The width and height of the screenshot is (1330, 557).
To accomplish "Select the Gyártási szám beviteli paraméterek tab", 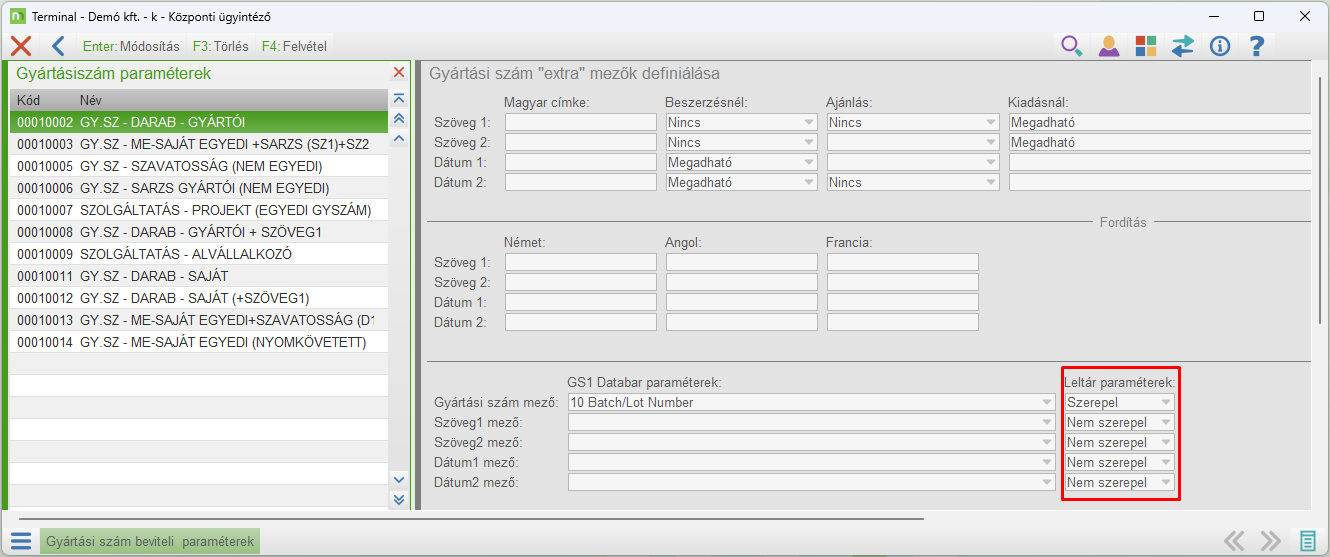I will tap(150, 541).
